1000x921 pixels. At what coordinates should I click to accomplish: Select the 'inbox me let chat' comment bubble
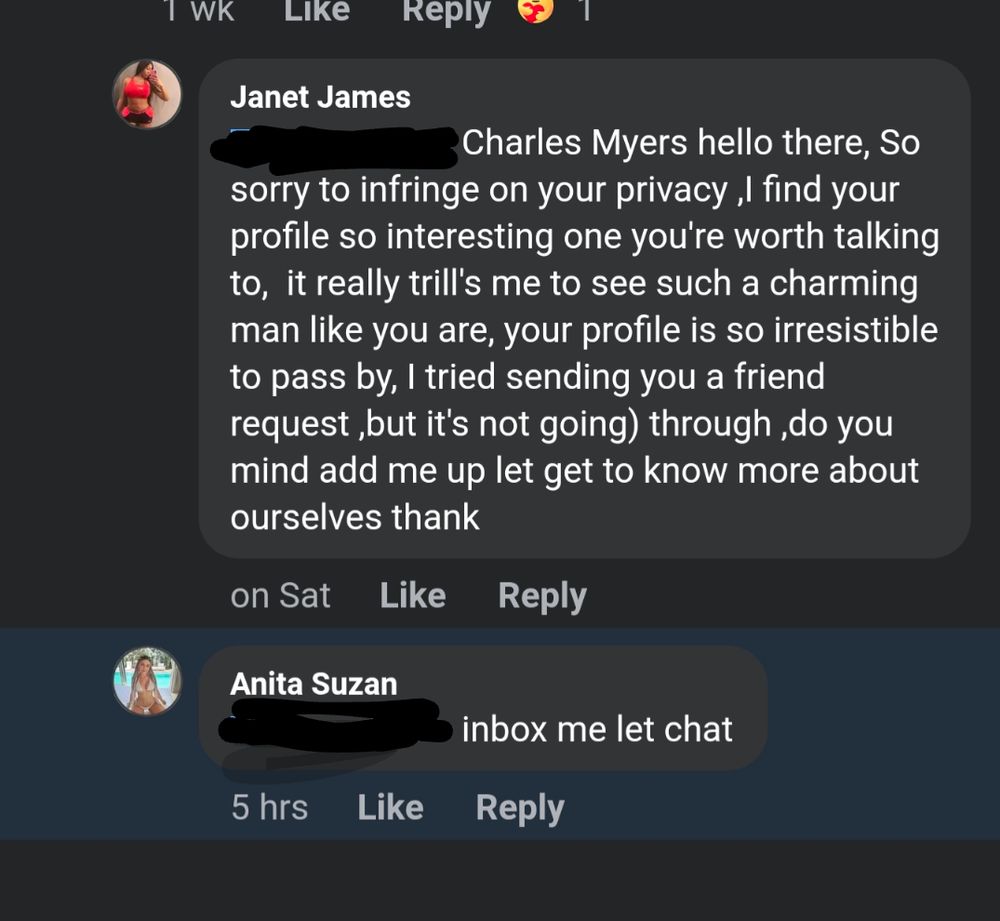(483, 708)
